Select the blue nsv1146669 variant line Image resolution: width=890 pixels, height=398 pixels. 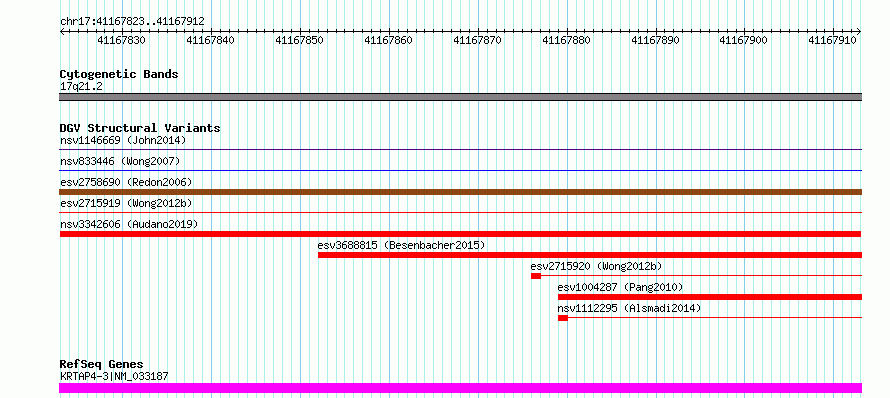click(x=460, y=149)
